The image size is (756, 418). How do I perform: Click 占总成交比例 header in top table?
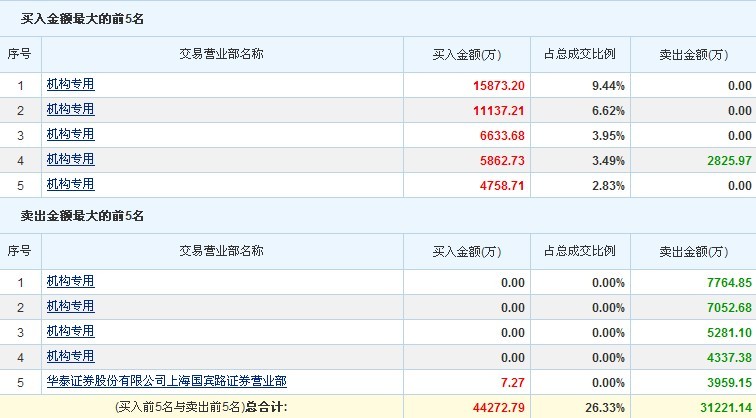[580, 54]
